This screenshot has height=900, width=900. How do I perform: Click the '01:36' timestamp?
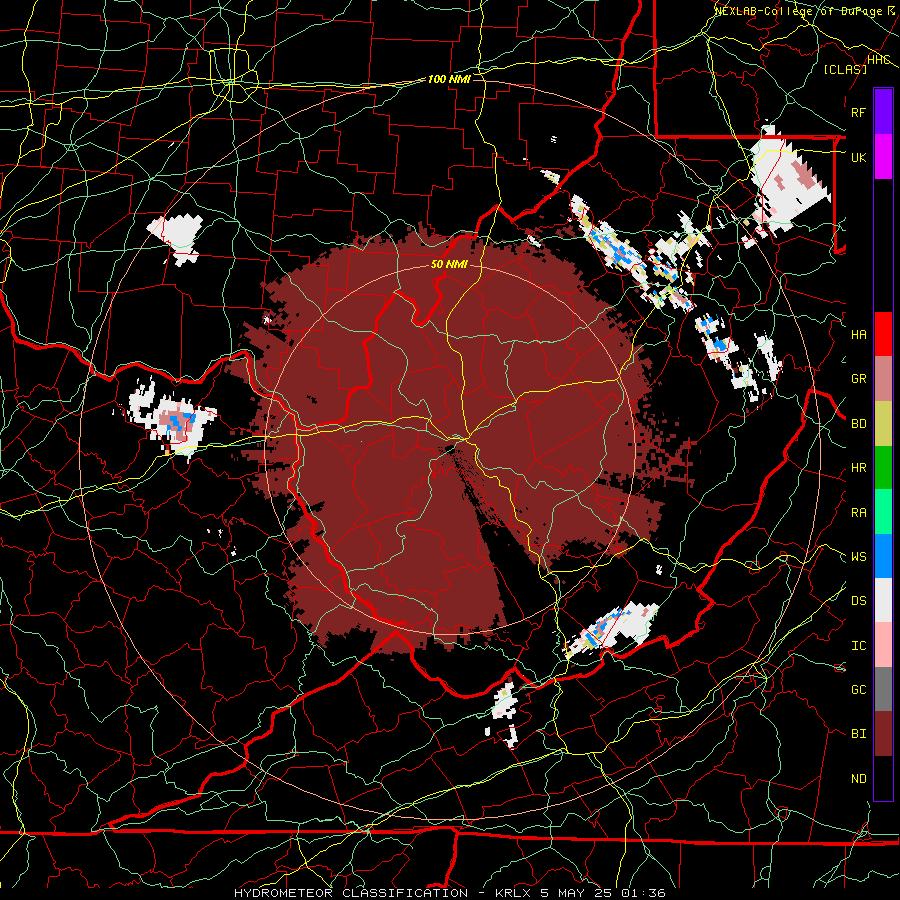pyautogui.click(x=643, y=893)
